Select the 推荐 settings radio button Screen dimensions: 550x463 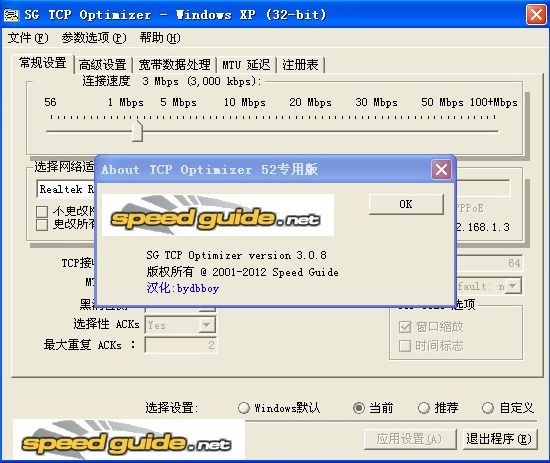[423, 408]
